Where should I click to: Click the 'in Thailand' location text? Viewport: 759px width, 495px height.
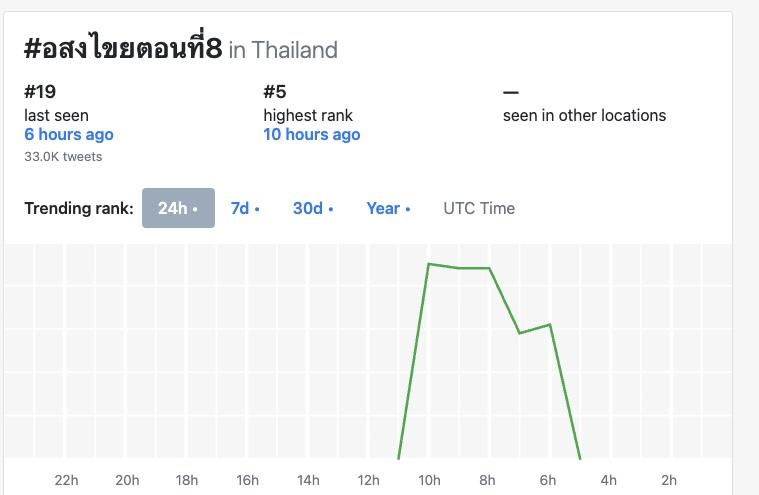point(284,50)
